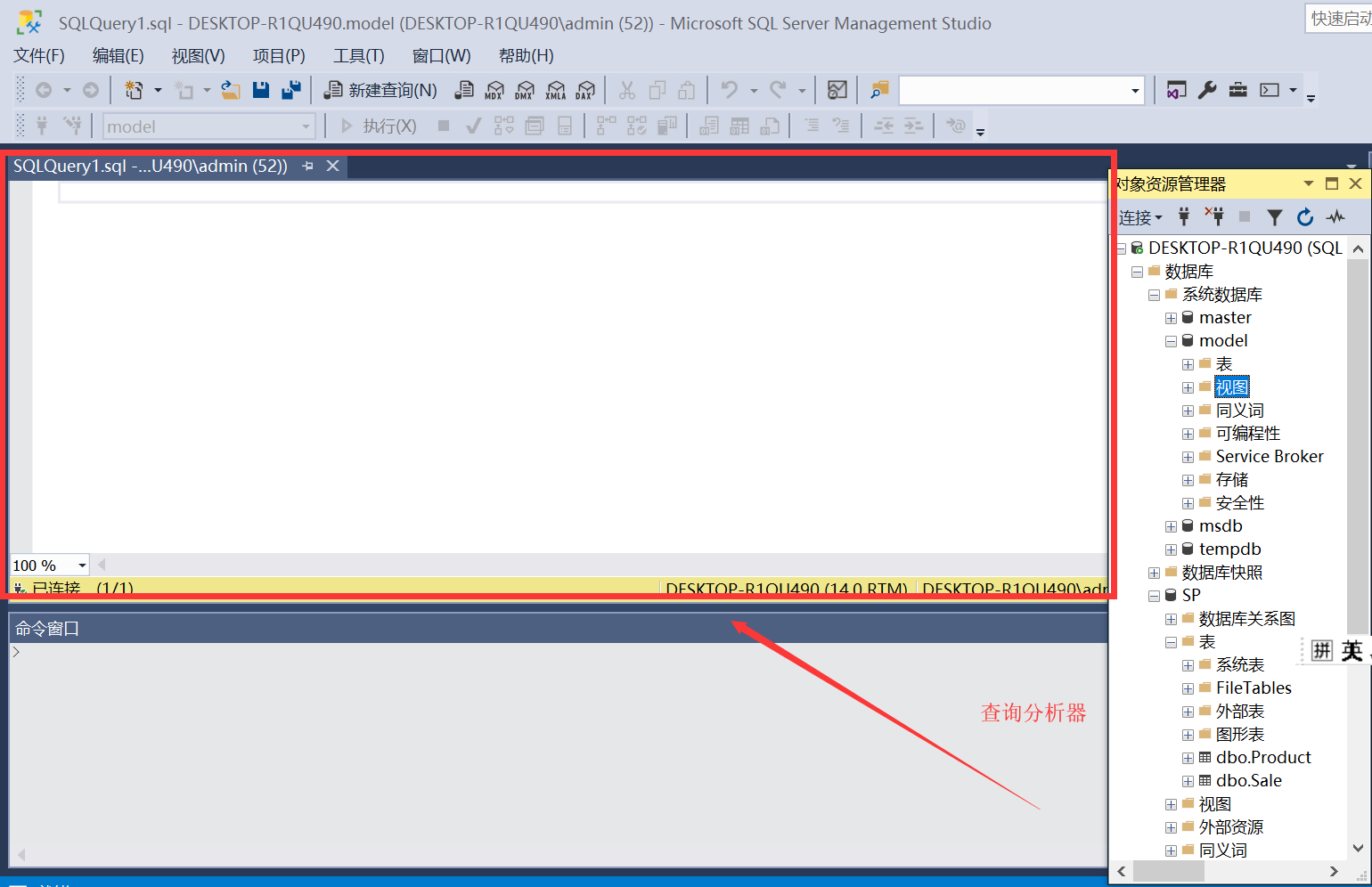Expand the master database node
Image resolution: width=1372 pixels, height=887 pixels.
coord(1171,318)
